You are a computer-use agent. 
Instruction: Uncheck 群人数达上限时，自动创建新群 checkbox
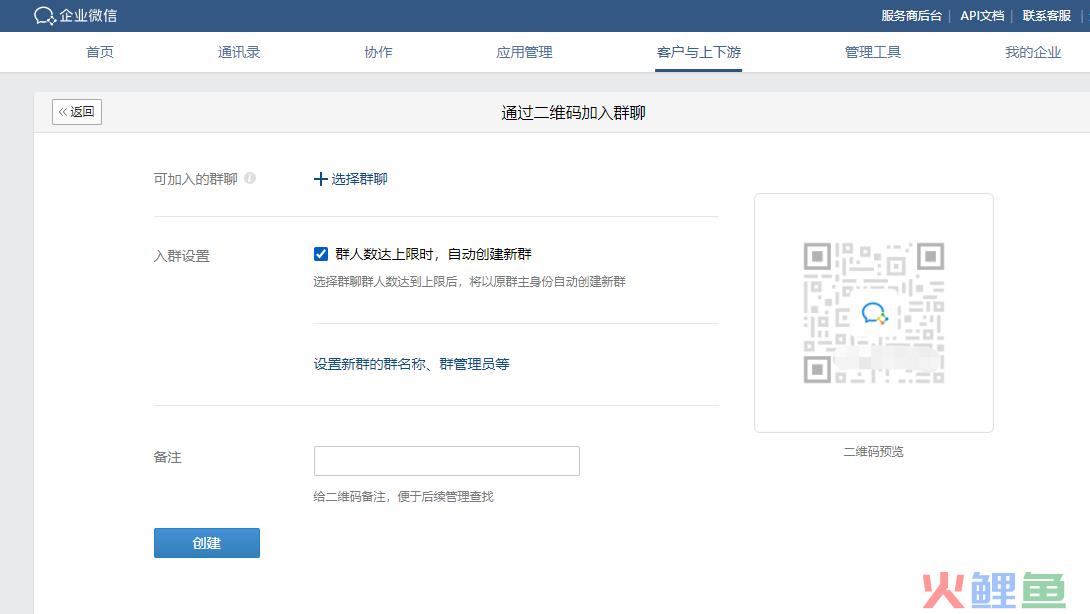click(320, 254)
